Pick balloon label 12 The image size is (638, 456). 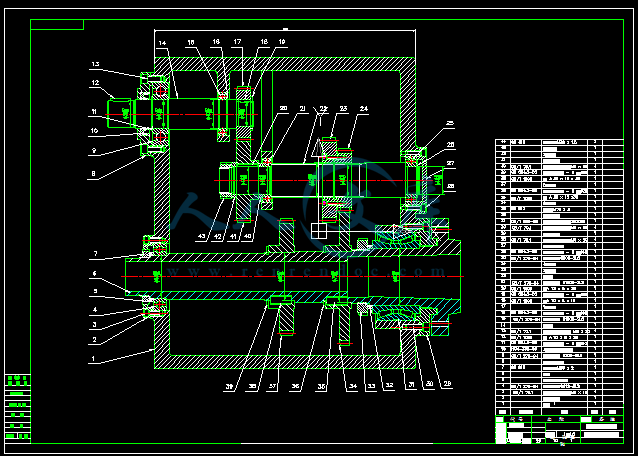click(95, 83)
